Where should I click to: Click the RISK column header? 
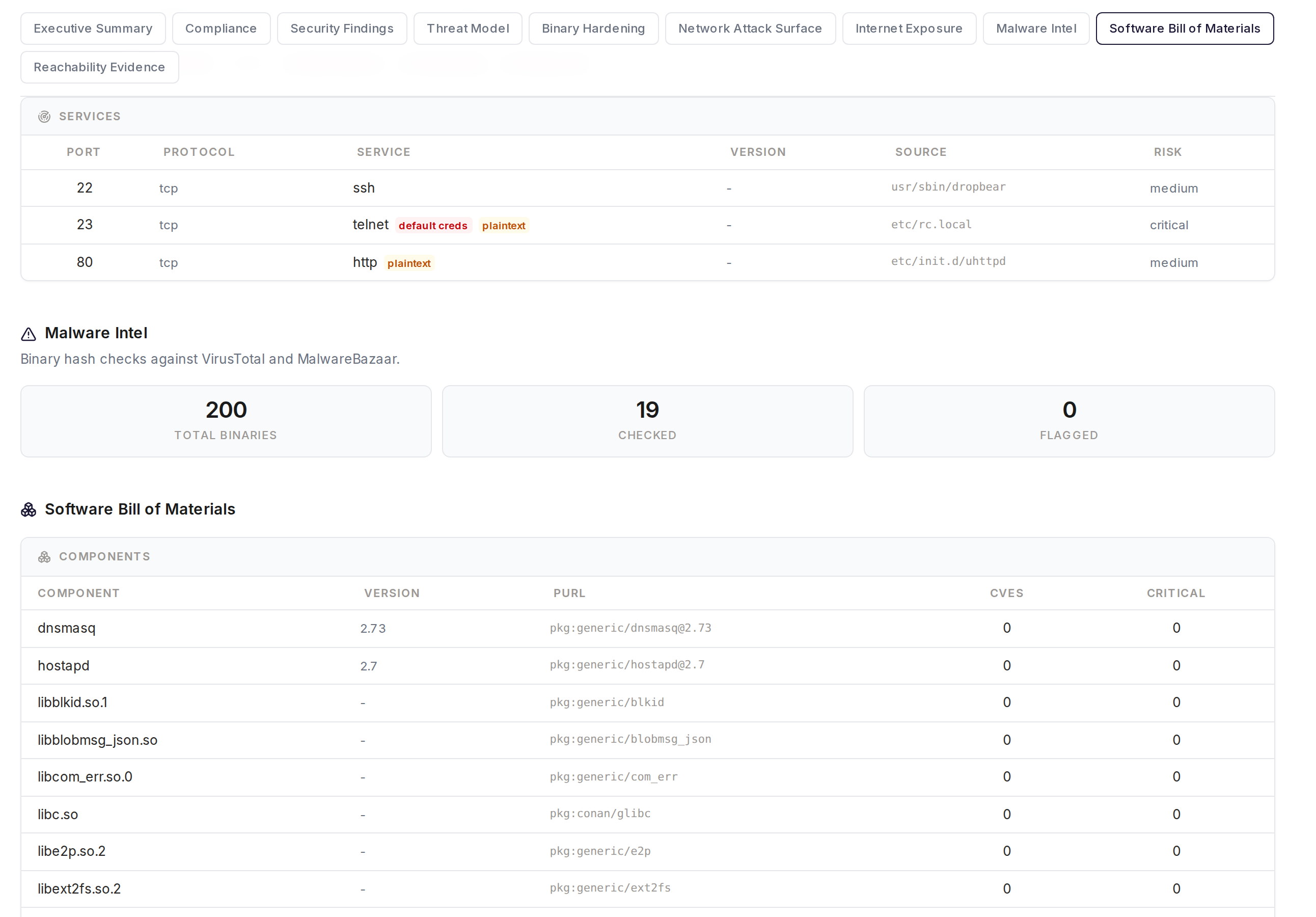[x=1168, y=152]
